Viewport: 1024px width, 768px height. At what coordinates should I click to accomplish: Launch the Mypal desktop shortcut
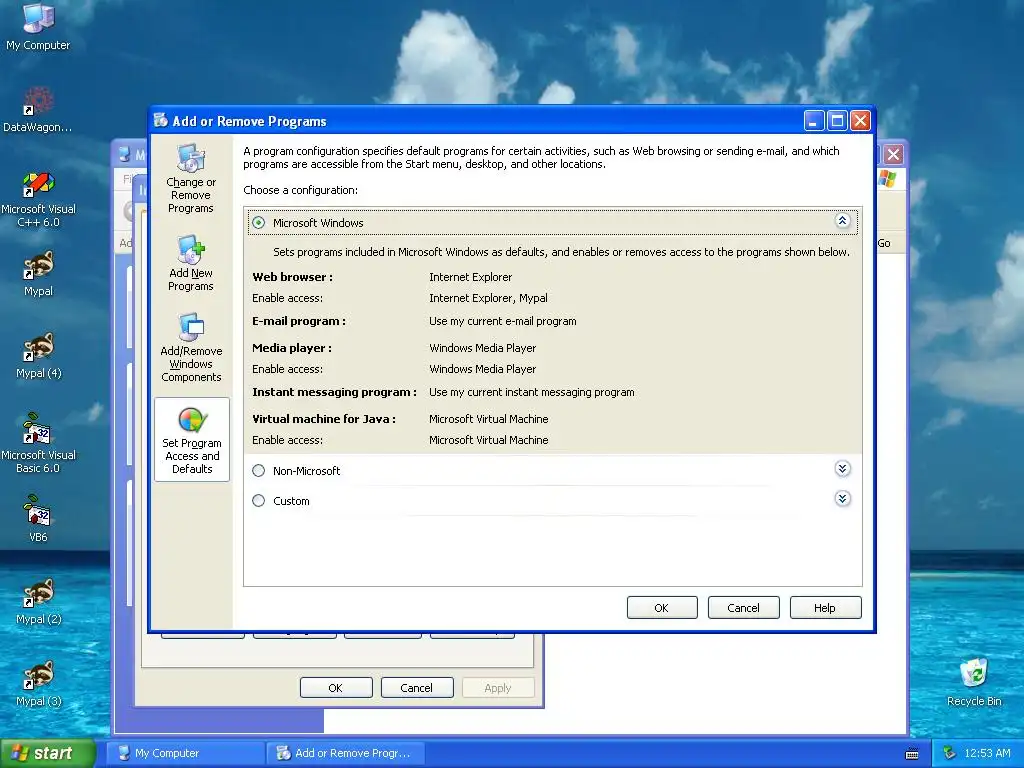[38, 274]
